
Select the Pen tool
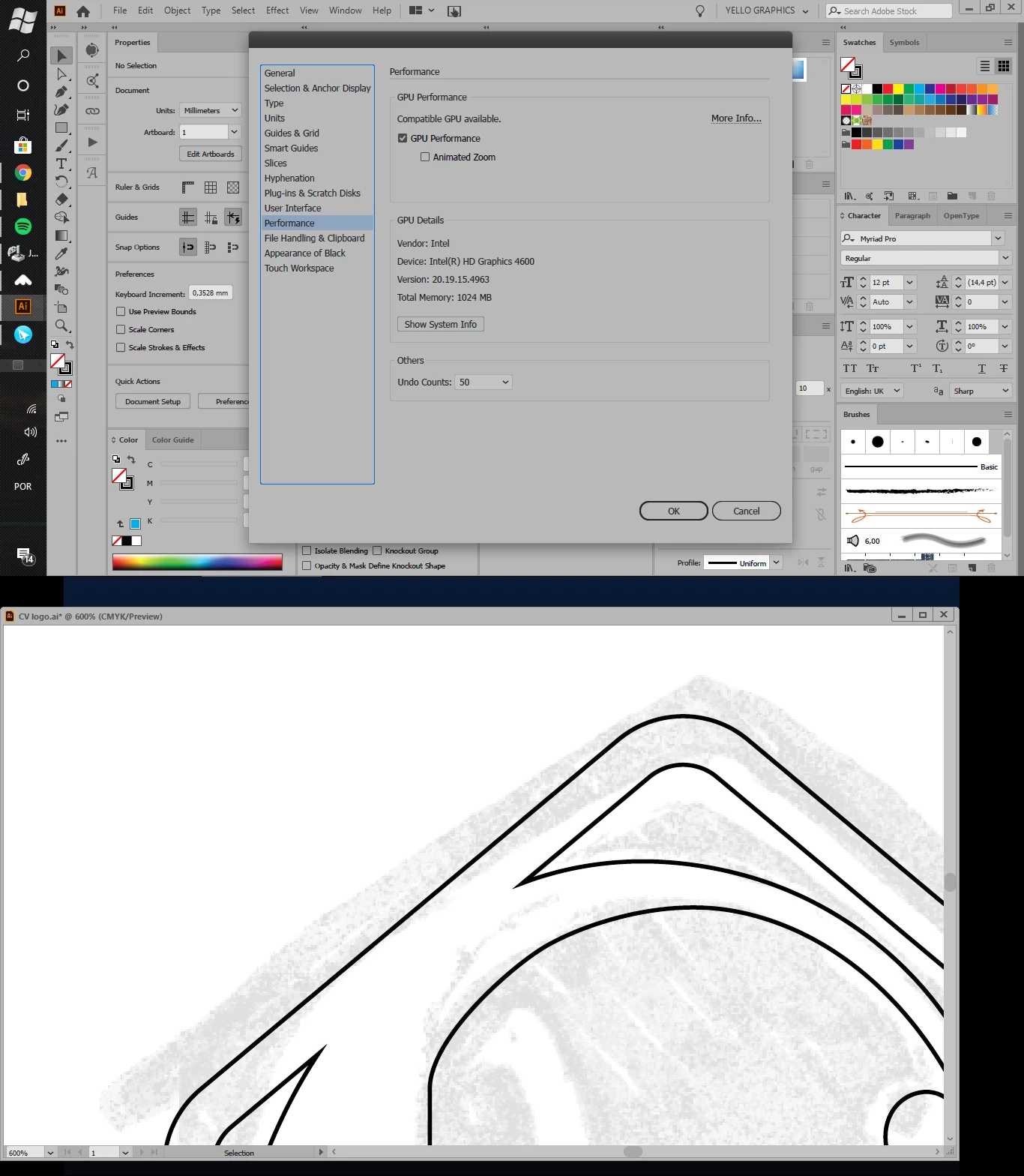(x=61, y=91)
